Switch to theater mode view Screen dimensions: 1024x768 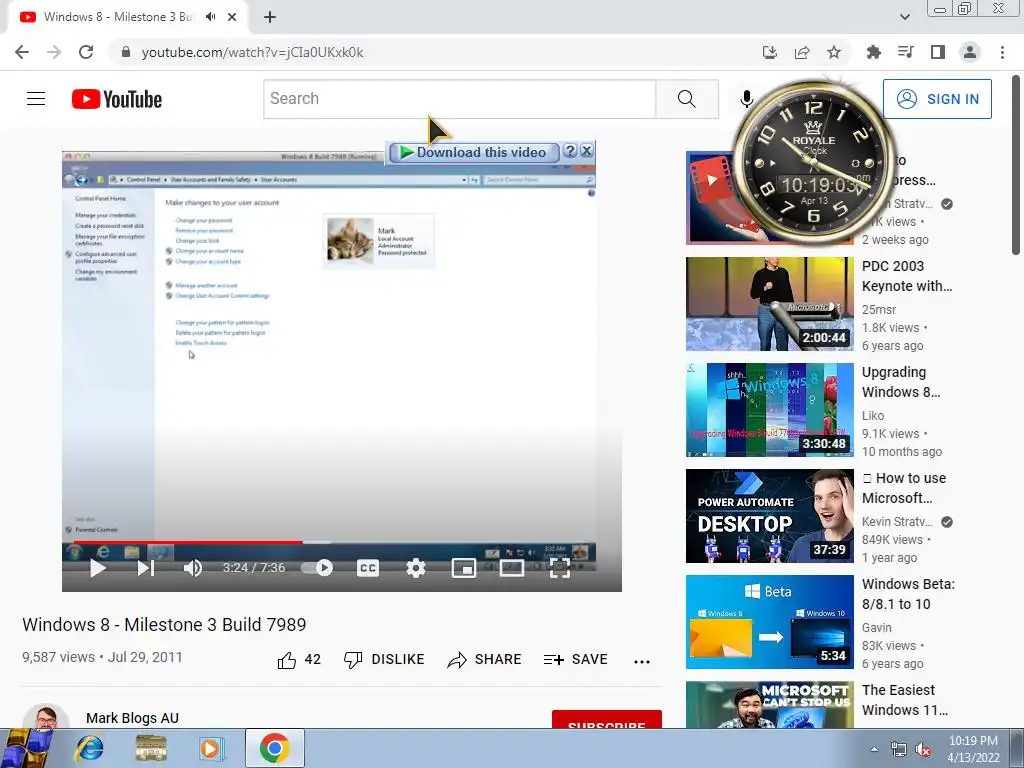tap(512, 568)
